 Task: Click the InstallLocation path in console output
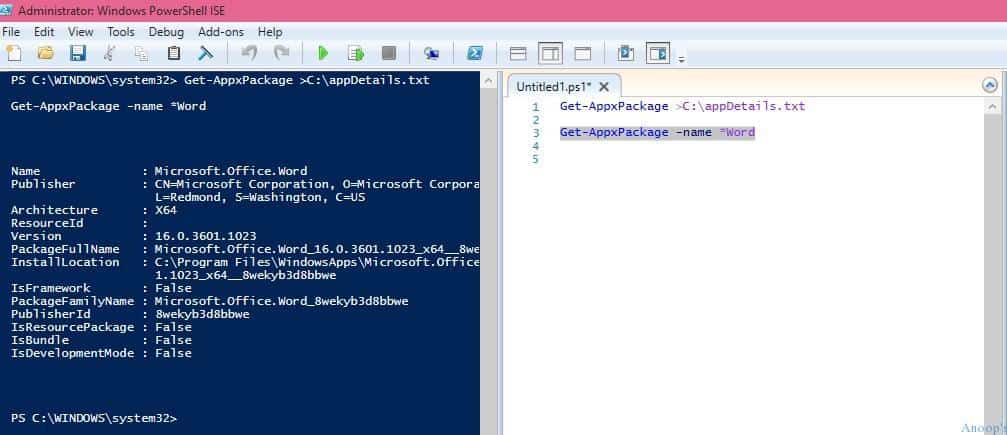(317, 269)
